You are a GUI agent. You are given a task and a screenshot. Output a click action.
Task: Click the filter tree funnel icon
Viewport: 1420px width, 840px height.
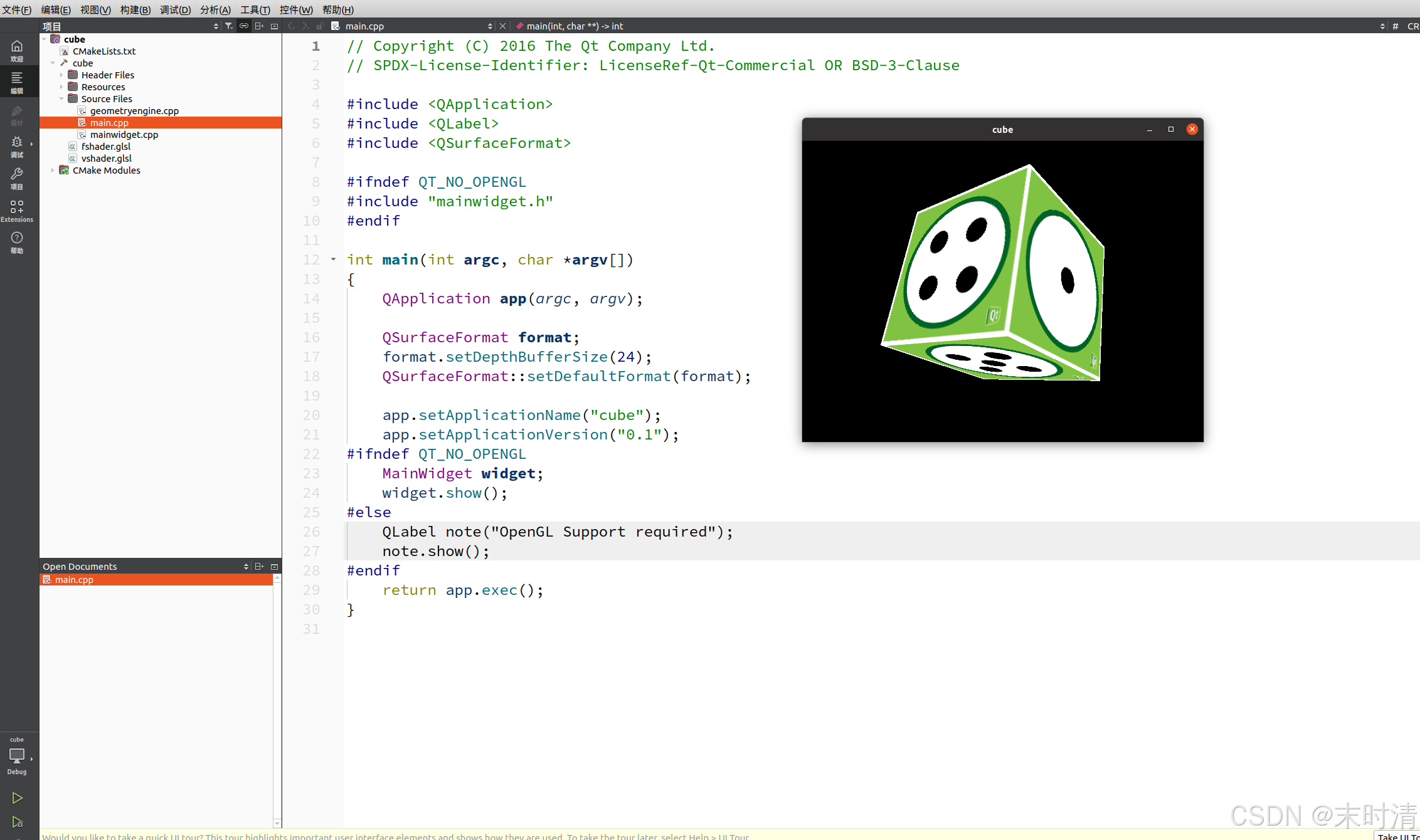tap(229, 26)
